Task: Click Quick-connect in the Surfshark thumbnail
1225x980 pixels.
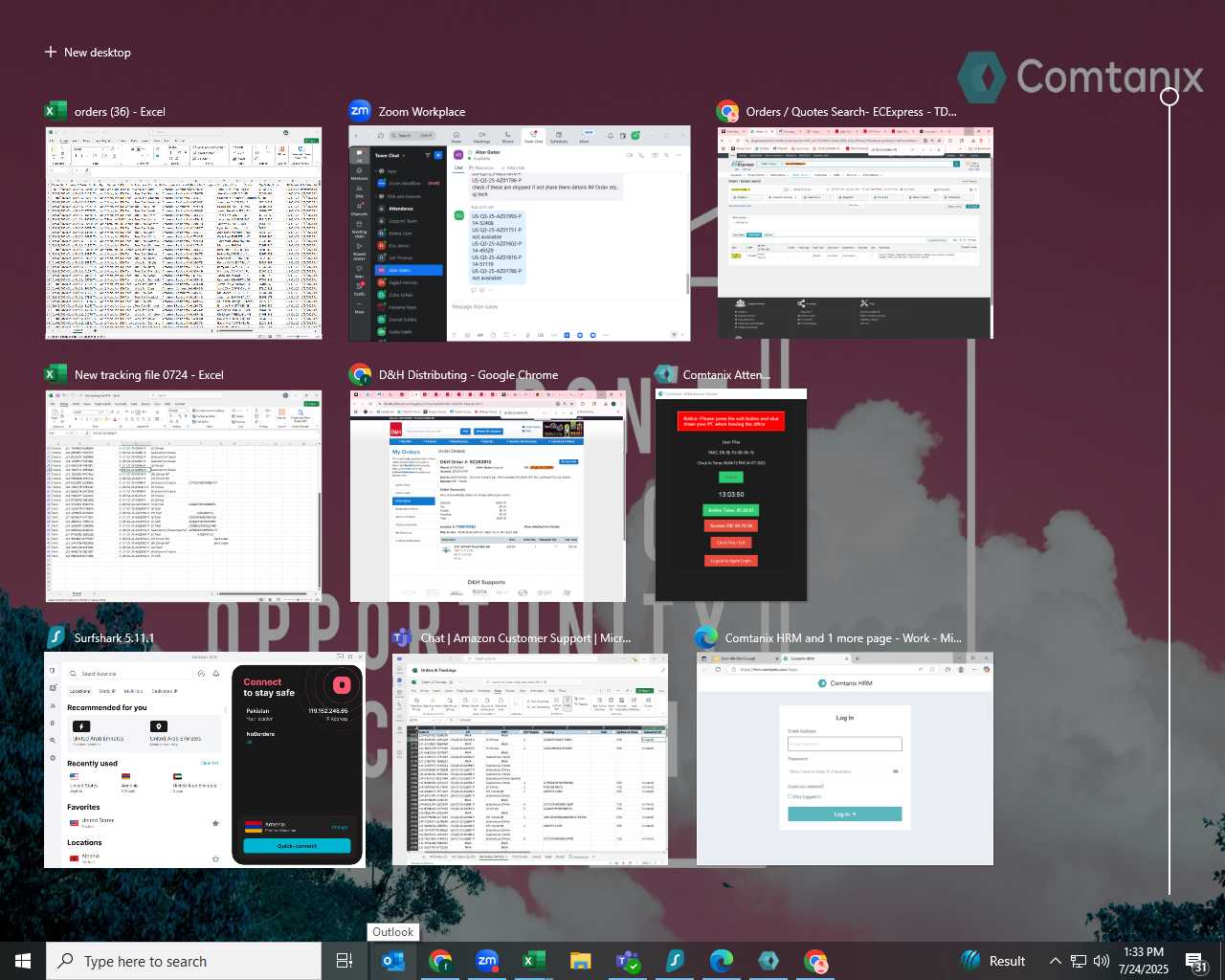Action: 297,846
